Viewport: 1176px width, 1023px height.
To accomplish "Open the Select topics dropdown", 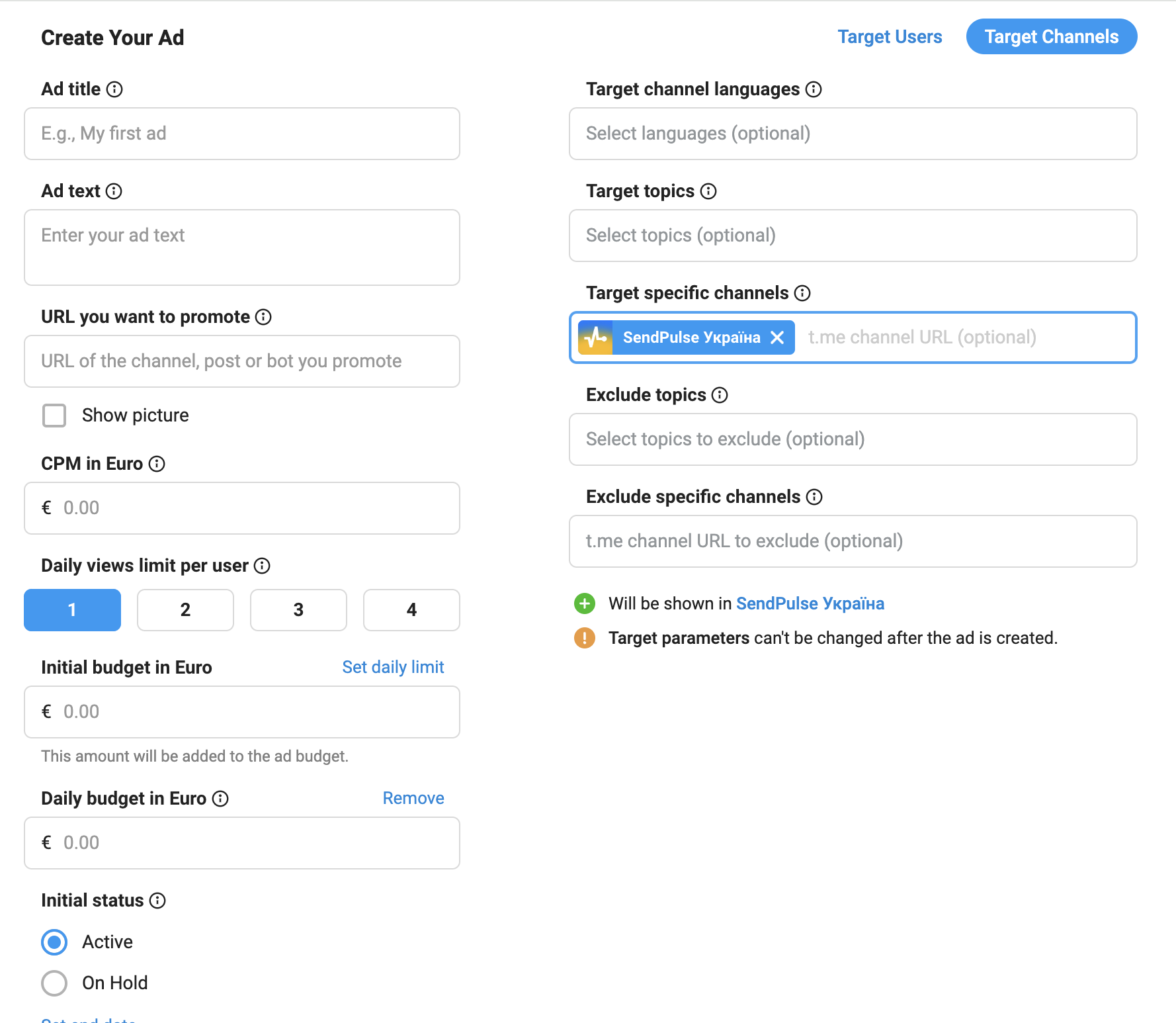I will [x=853, y=236].
